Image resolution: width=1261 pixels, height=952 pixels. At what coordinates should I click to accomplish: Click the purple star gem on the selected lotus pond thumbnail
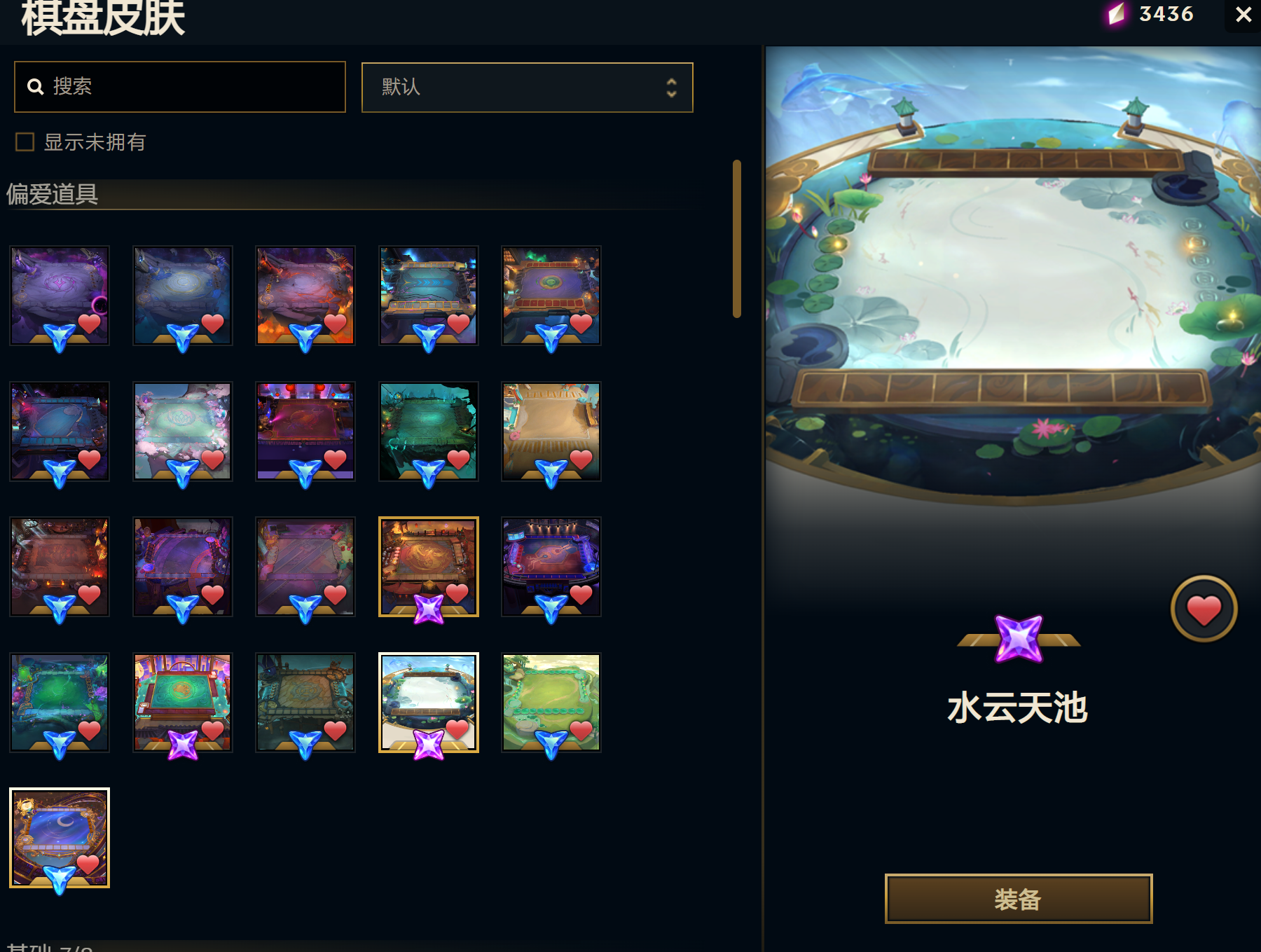pyautogui.click(x=429, y=744)
